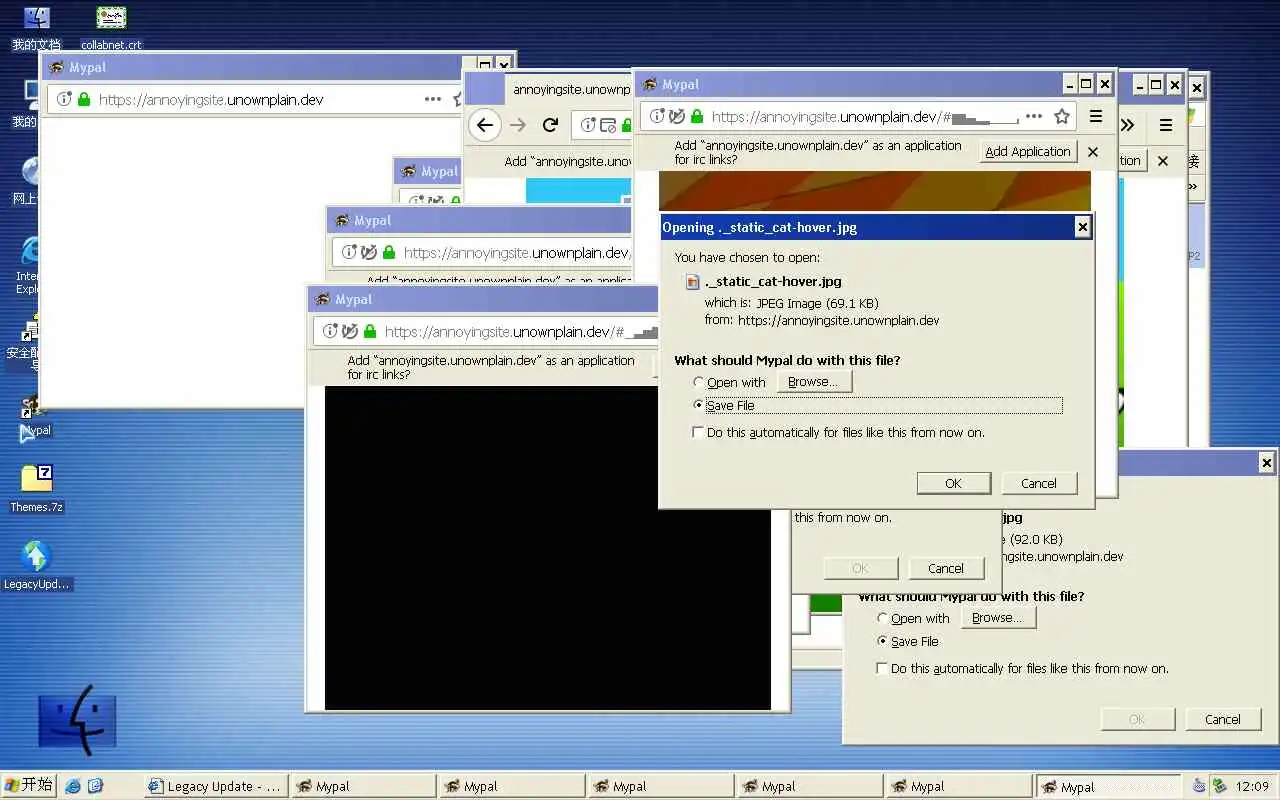
Task: Dismiss irc notification bar beside Add Application button
Action: coord(1093,152)
